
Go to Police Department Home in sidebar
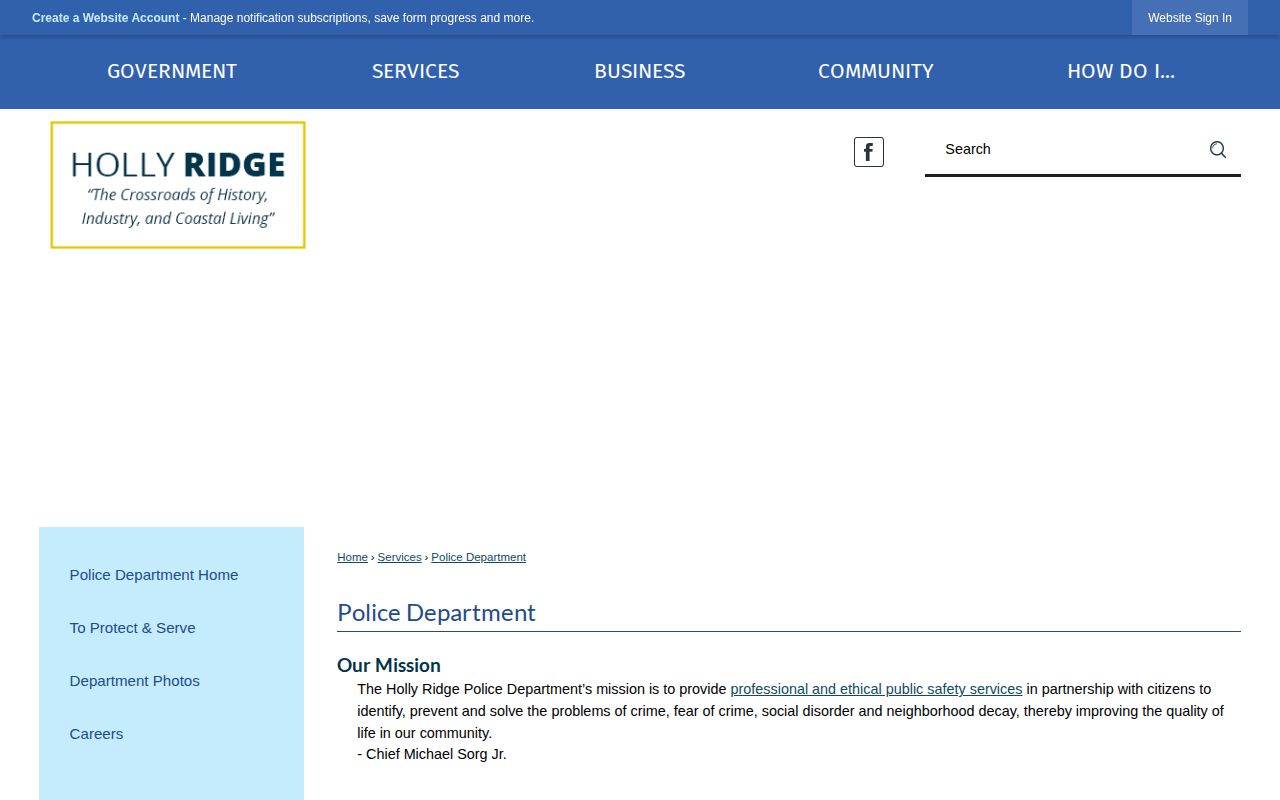tap(154, 575)
